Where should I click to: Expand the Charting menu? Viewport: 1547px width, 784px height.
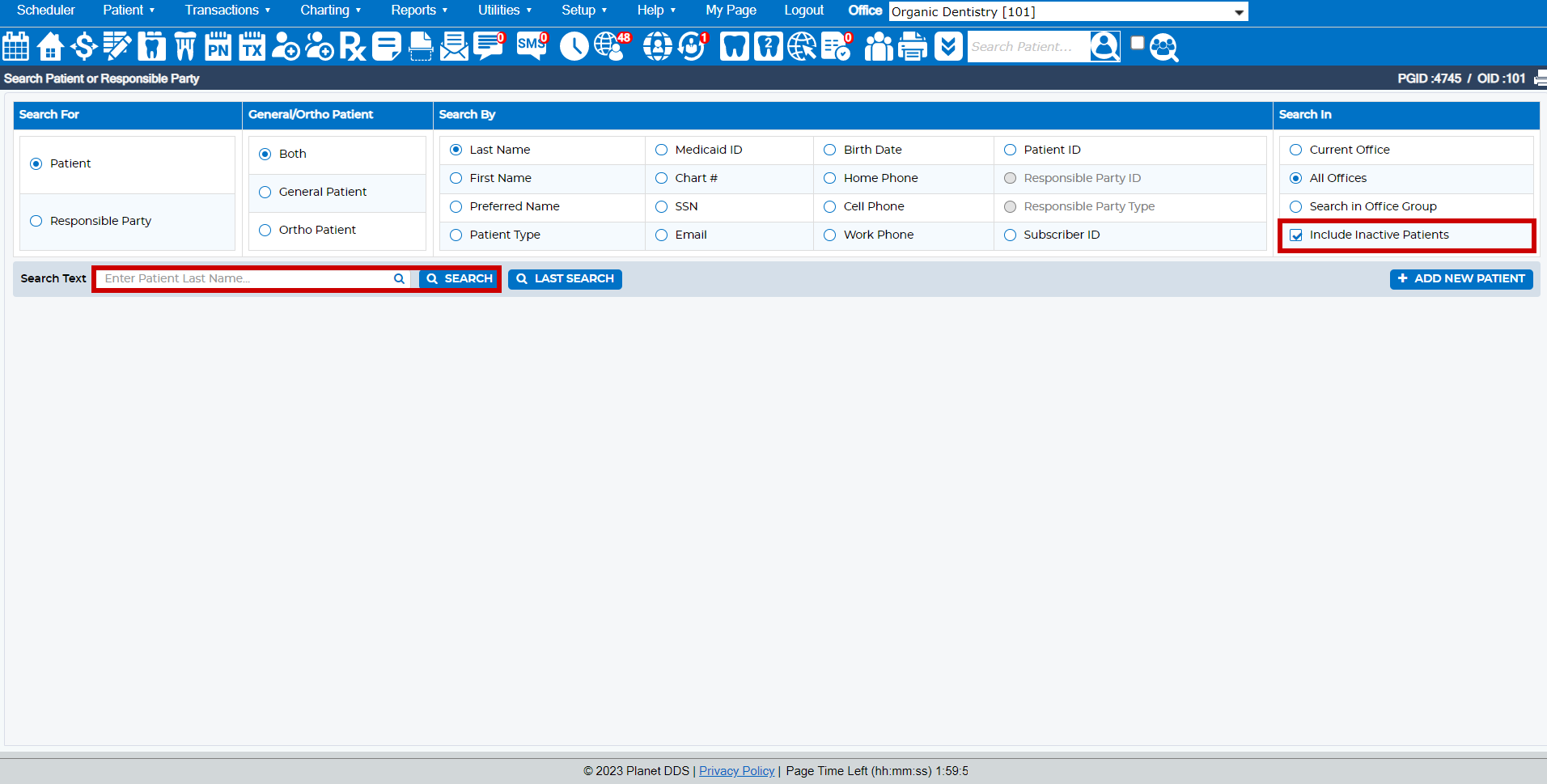(x=330, y=10)
